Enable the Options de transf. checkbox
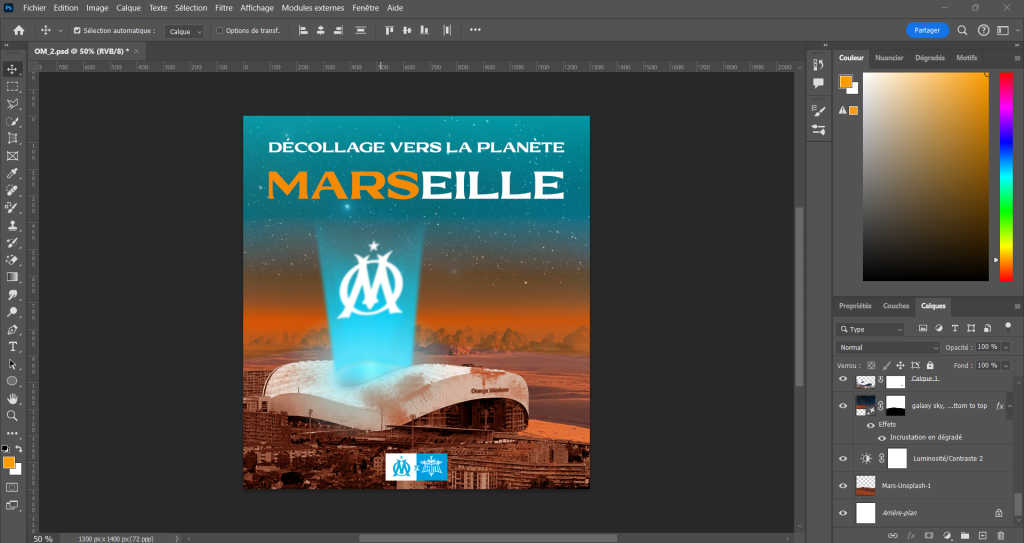The image size is (1024, 543). click(x=219, y=30)
